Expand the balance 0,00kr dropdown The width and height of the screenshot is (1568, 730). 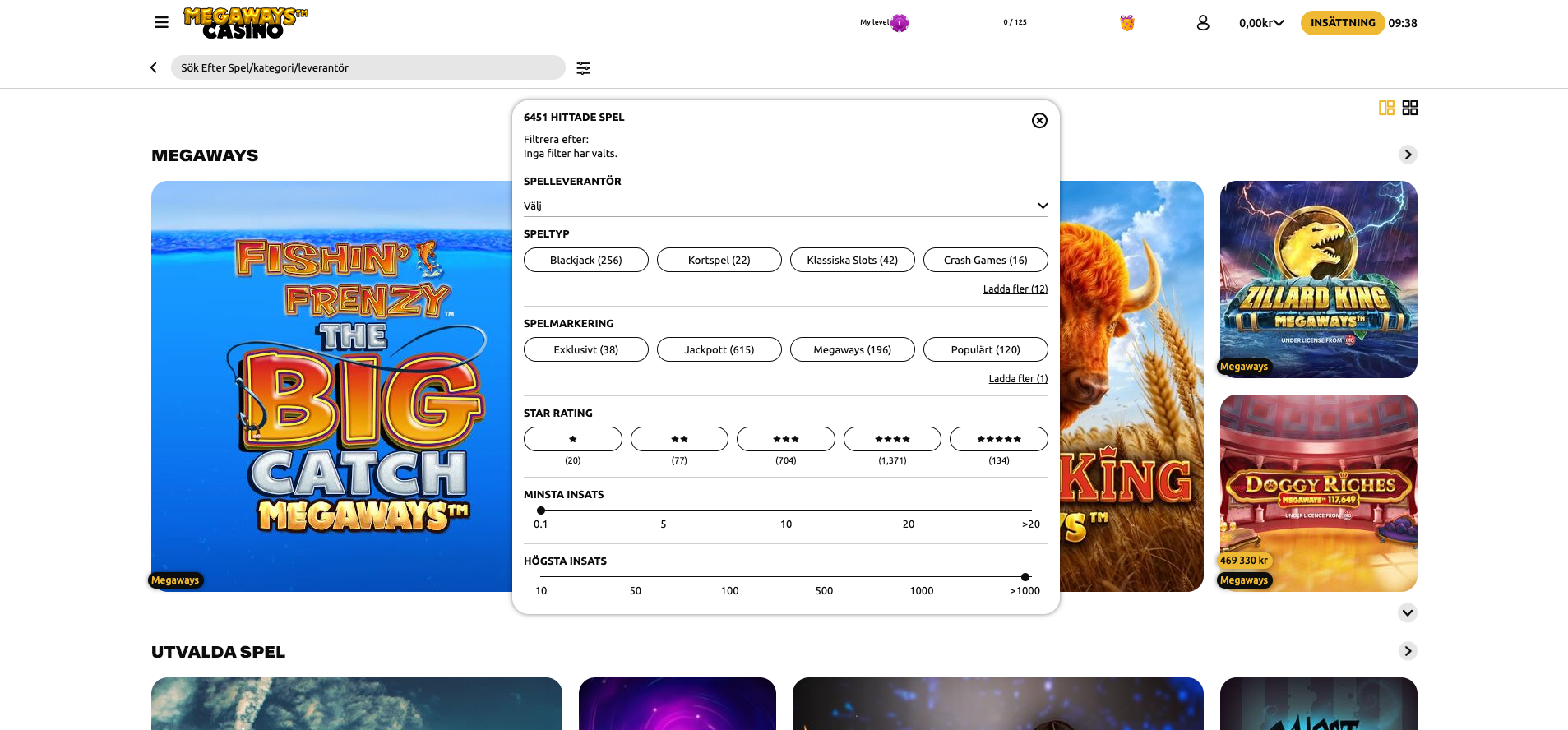pyautogui.click(x=1261, y=23)
